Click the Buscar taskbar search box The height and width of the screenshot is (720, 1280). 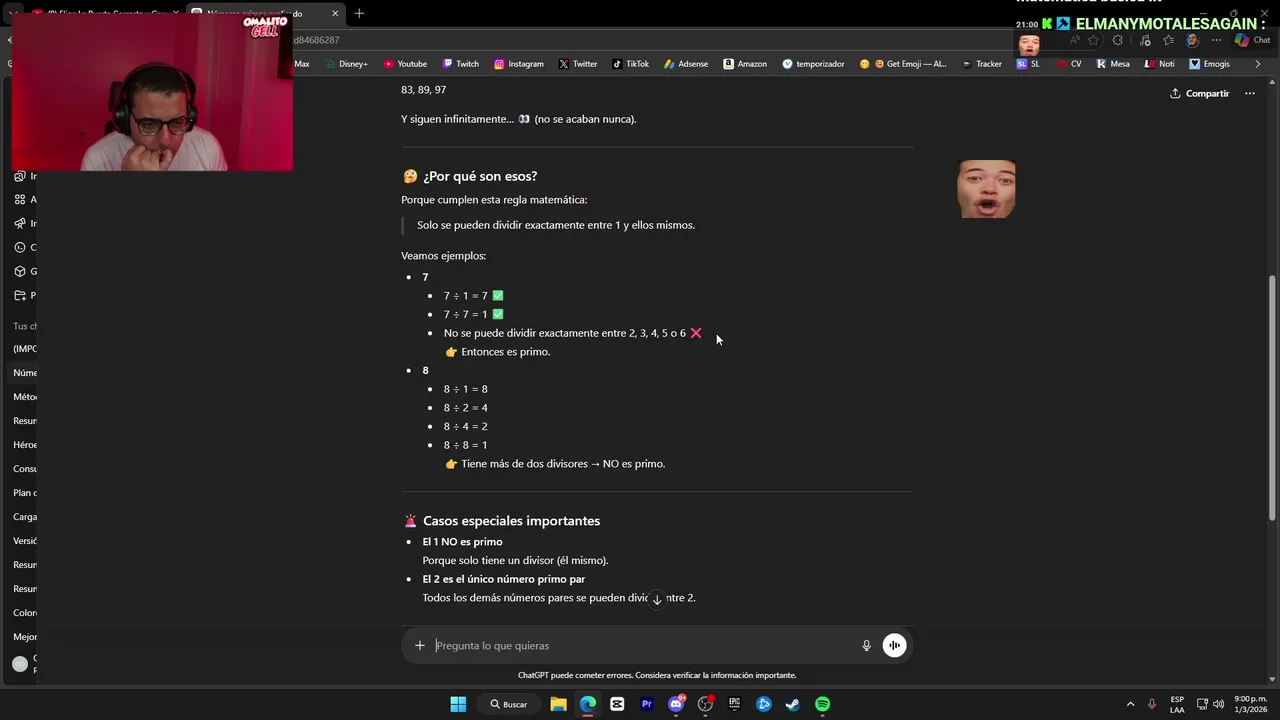(508, 704)
